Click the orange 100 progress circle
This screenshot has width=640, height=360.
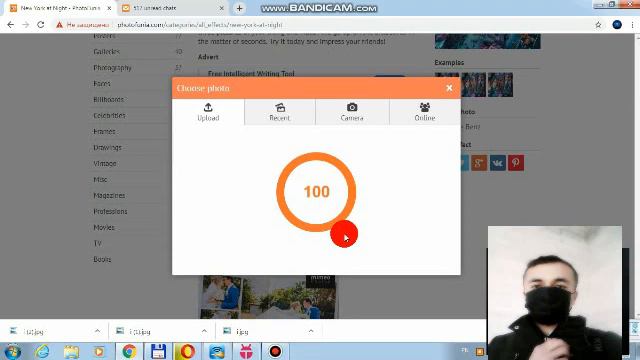(316, 192)
